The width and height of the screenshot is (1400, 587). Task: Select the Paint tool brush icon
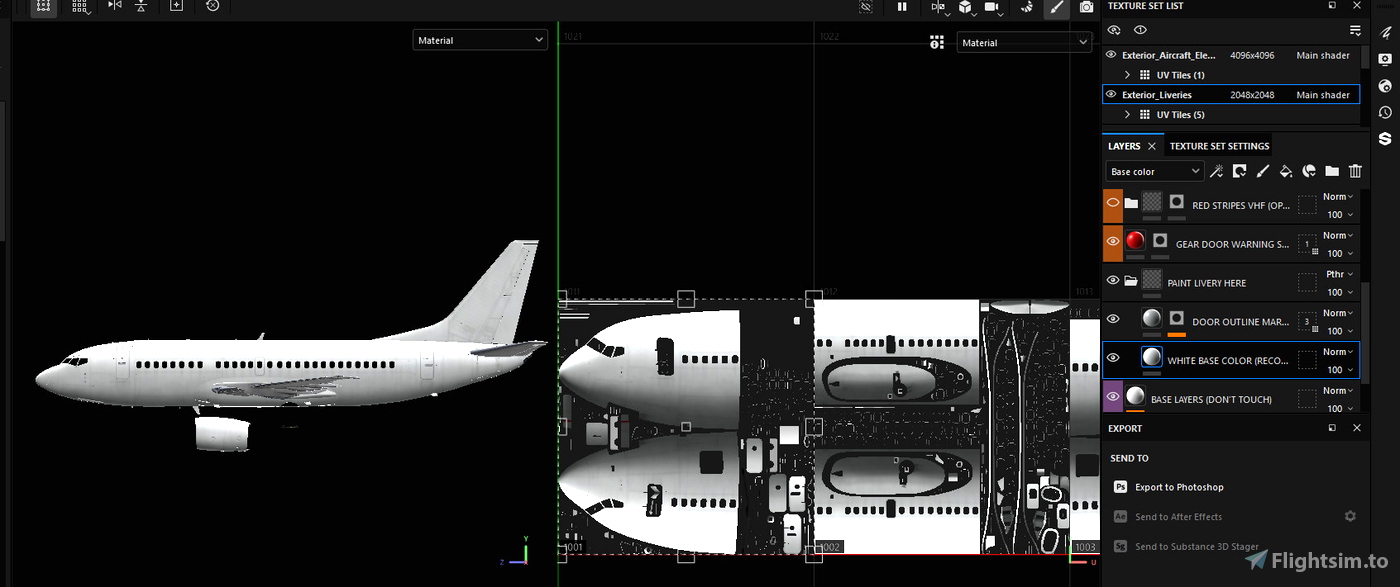(1056, 8)
